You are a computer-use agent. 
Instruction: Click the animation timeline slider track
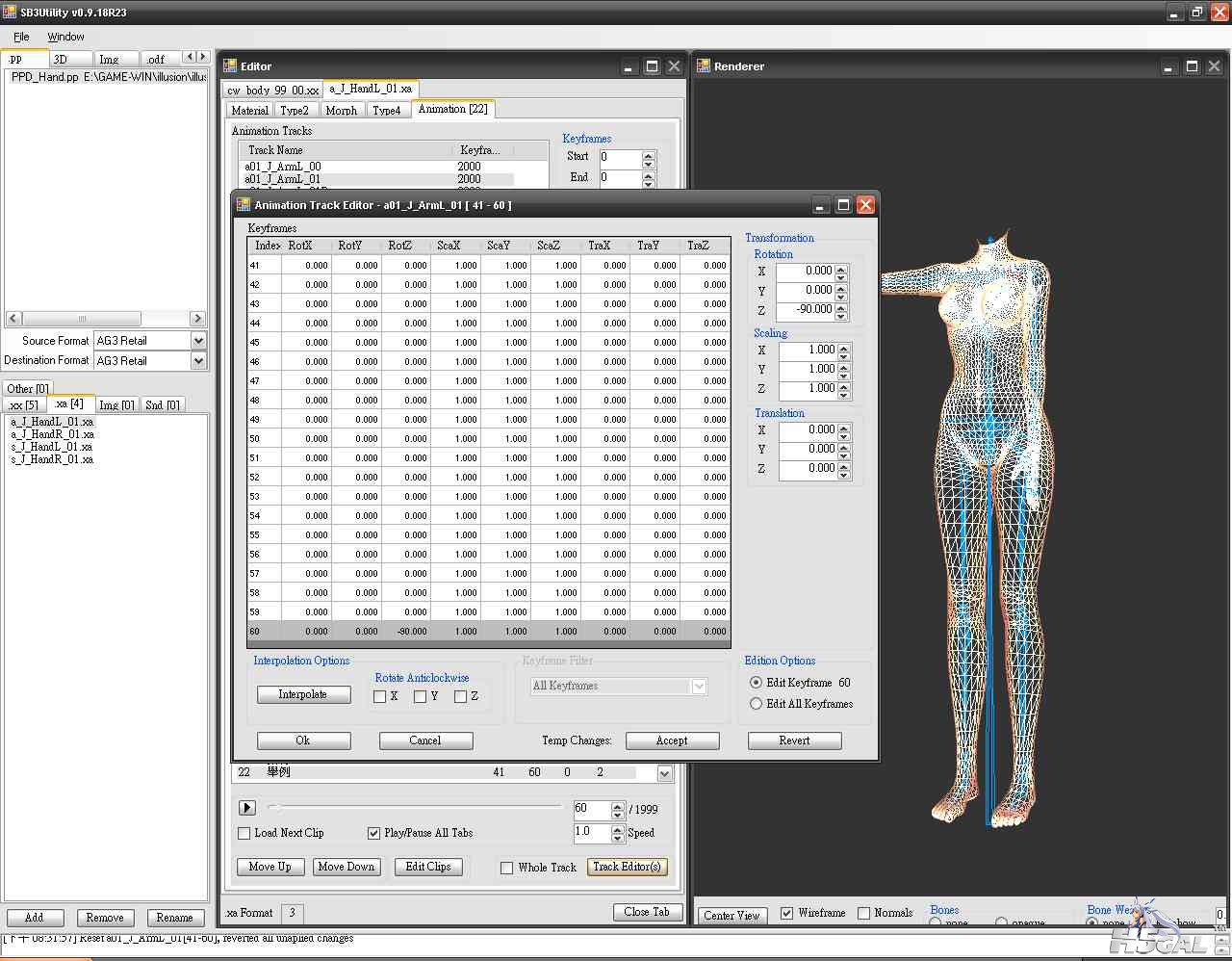(416, 807)
